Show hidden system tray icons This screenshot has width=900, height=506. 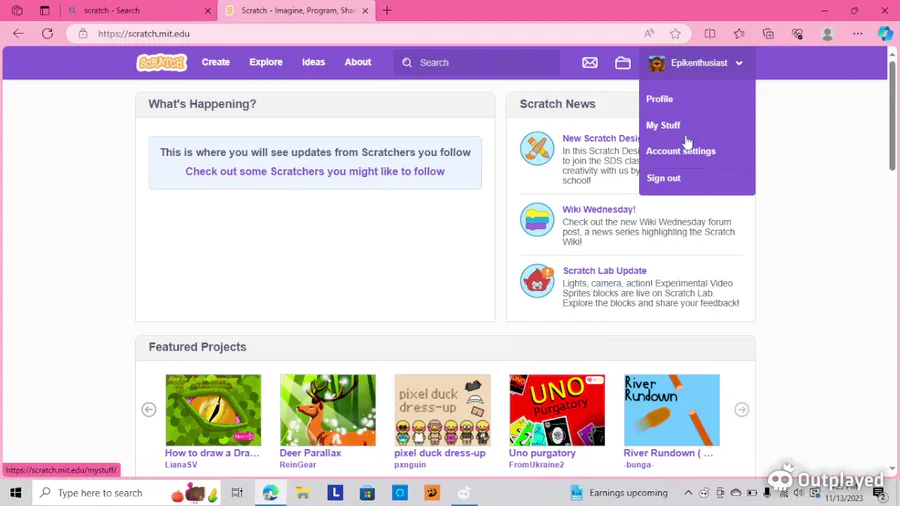point(688,493)
